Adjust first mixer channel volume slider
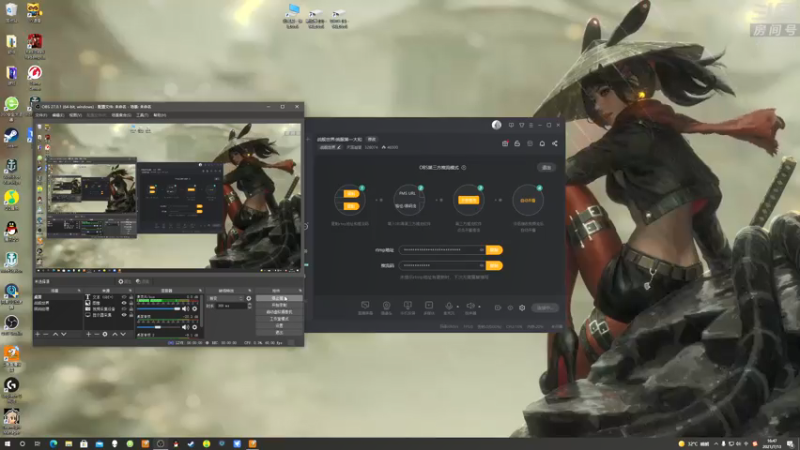 tap(159, 309)
